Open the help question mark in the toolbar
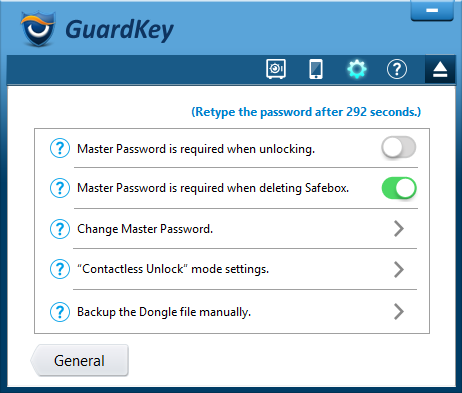This screenshot has height=393, width=462. point(397,69)
